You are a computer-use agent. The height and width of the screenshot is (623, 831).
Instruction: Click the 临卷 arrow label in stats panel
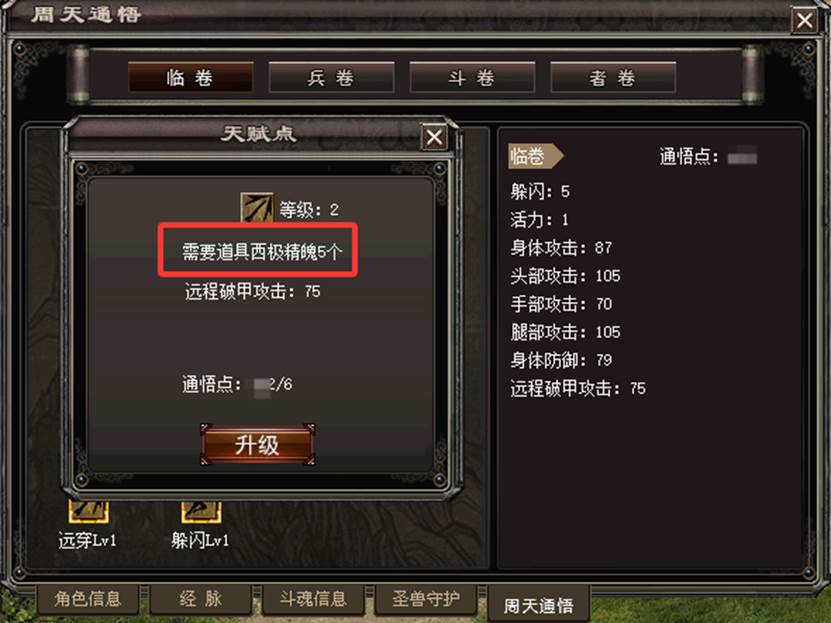[535, 156]
